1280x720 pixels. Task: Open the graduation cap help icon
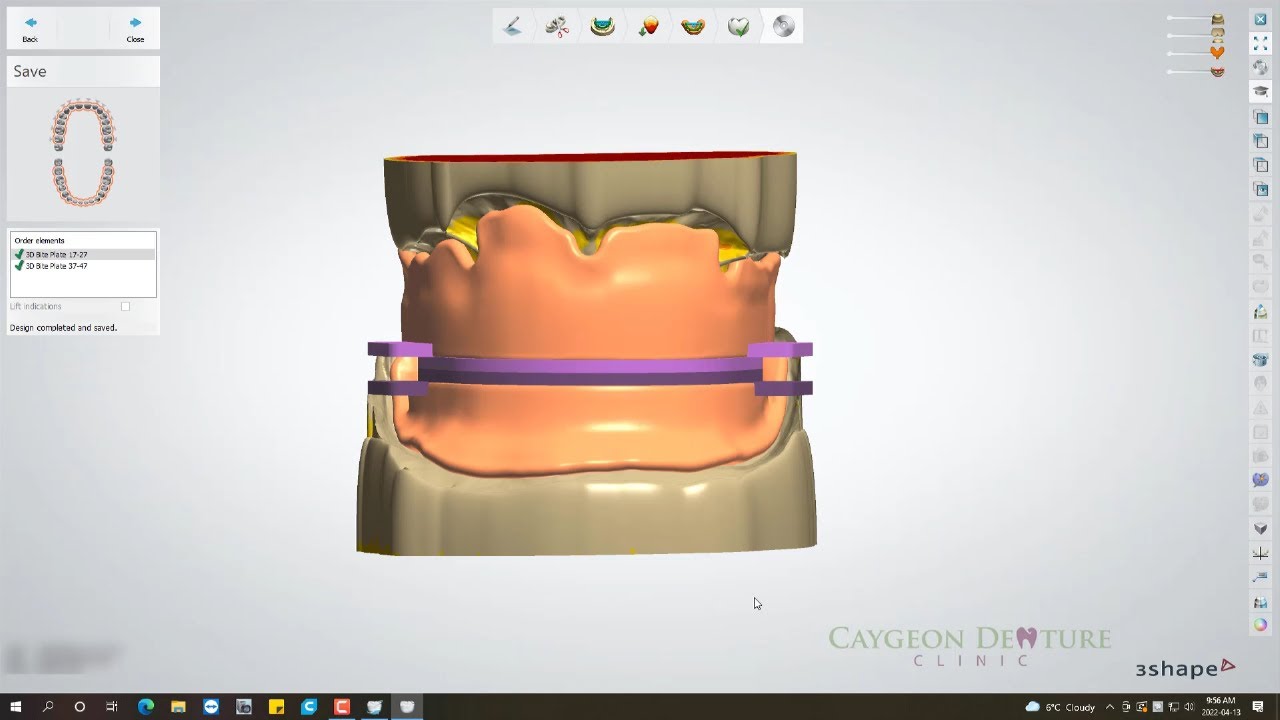1260,91
